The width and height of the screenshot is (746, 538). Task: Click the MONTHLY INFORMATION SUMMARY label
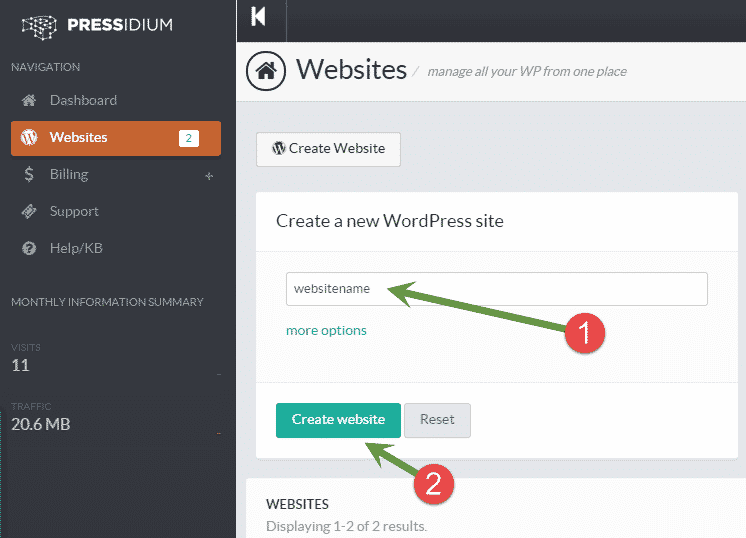[x=107, y=302]
